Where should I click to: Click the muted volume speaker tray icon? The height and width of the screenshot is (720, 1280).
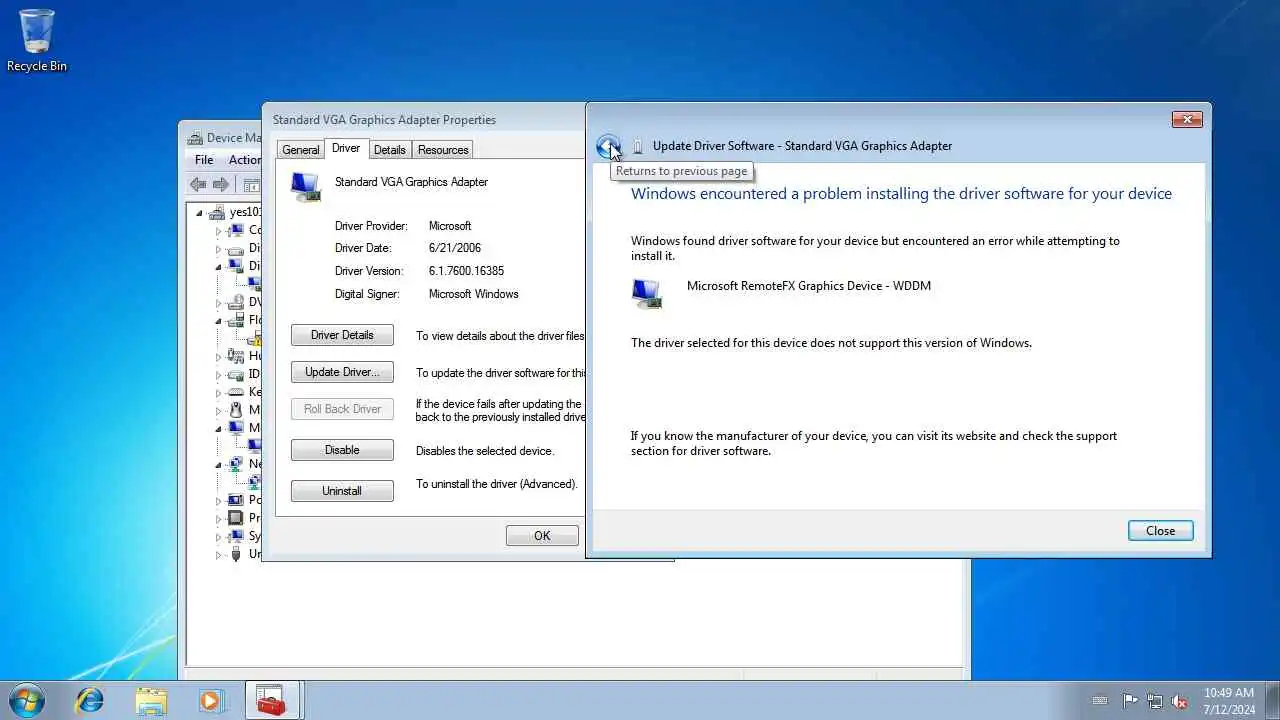click(1180, 701)
